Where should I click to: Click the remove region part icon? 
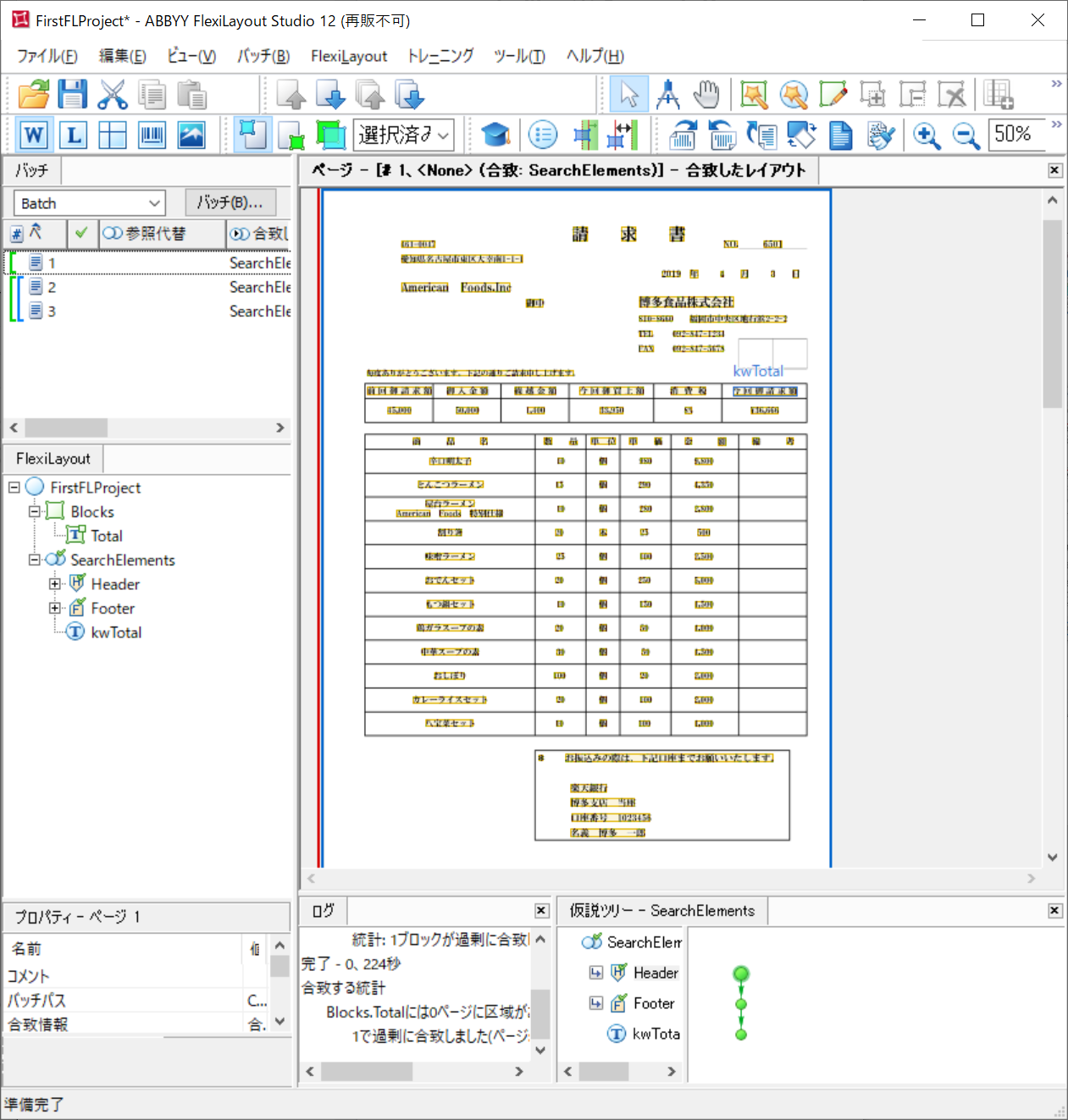coord(912,94)
